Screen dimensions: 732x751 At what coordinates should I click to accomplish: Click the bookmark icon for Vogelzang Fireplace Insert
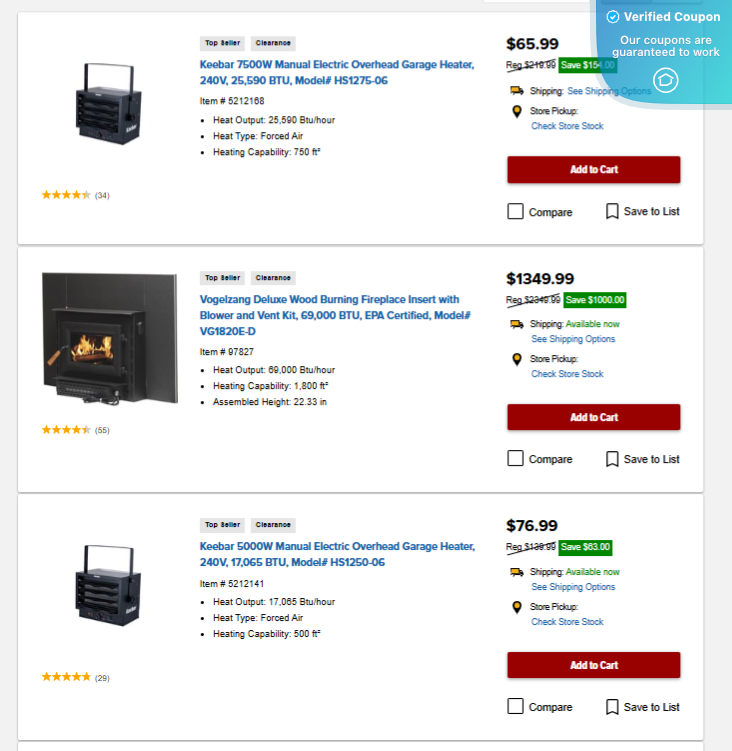point(612,459)
